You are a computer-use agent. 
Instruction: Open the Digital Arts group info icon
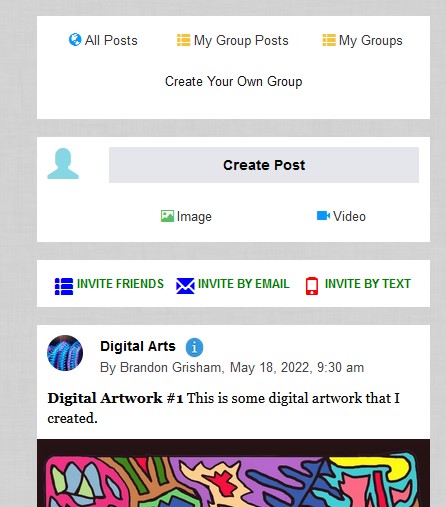(x=194, y=347)
